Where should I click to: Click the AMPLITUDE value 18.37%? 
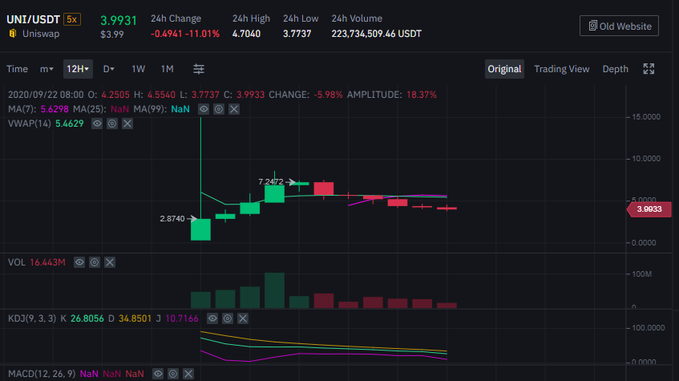pos(421,95)
